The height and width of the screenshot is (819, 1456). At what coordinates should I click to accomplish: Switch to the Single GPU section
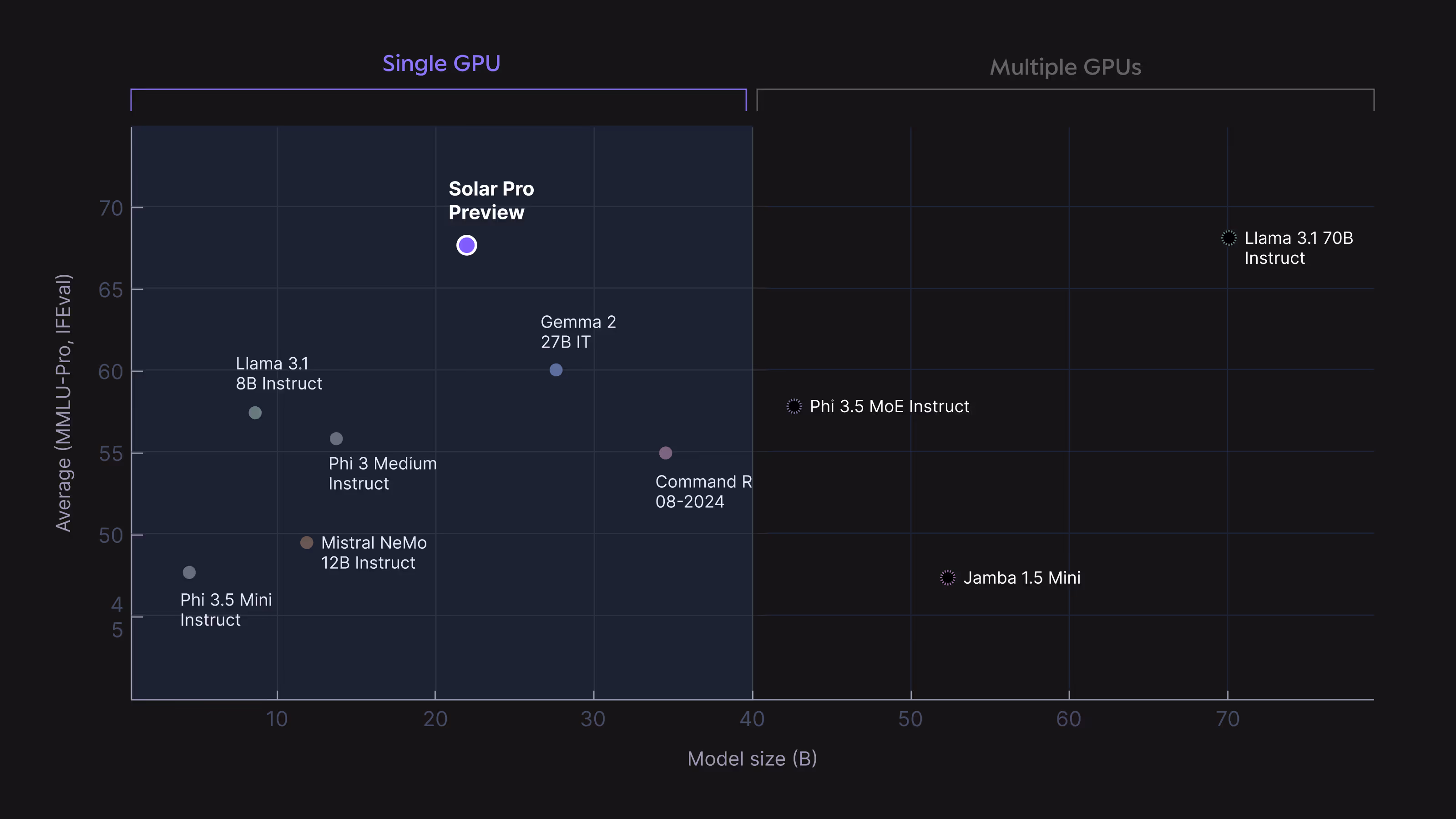pos(441,63)
